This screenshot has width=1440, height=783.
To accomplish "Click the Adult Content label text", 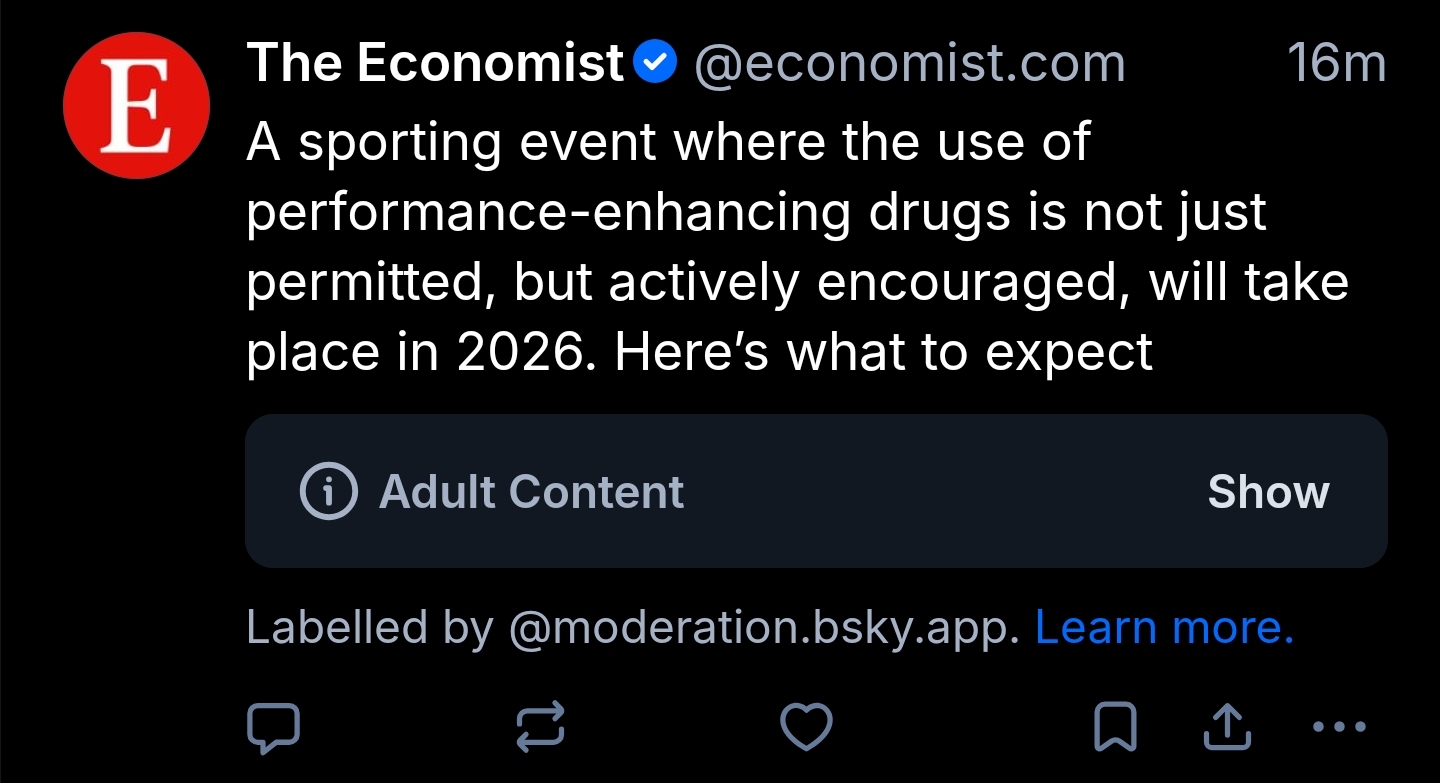I will point(531,491).
